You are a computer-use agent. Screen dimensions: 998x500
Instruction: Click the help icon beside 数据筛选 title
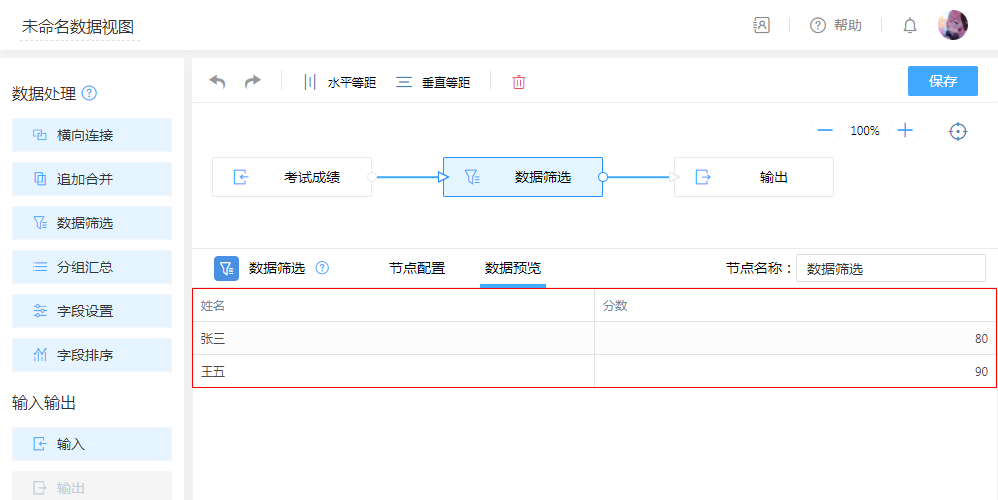click(x=322, y=268)
